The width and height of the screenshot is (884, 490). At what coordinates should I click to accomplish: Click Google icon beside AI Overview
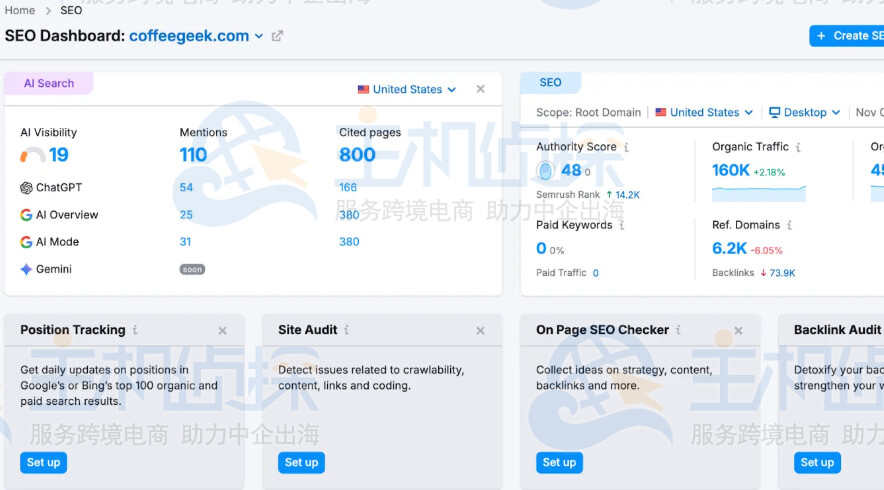26,215
